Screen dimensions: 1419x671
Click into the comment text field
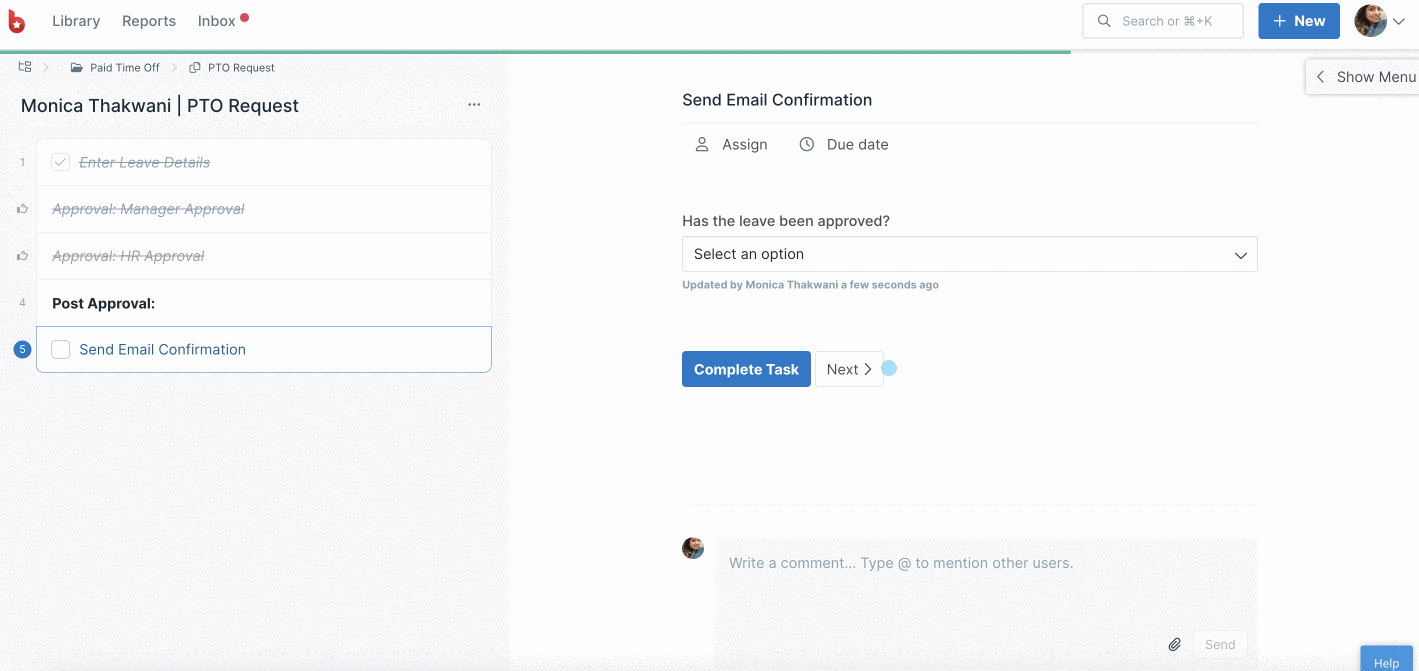[986, 585]
